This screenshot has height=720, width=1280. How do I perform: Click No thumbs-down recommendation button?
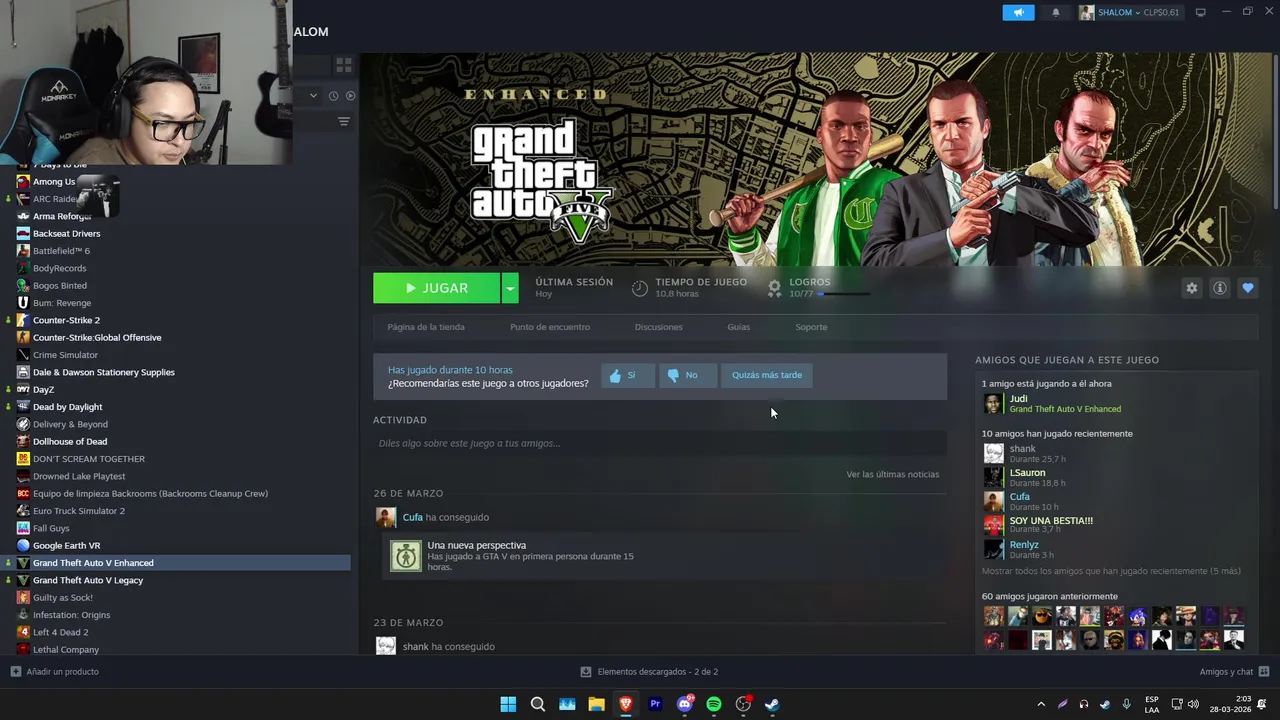687,375
